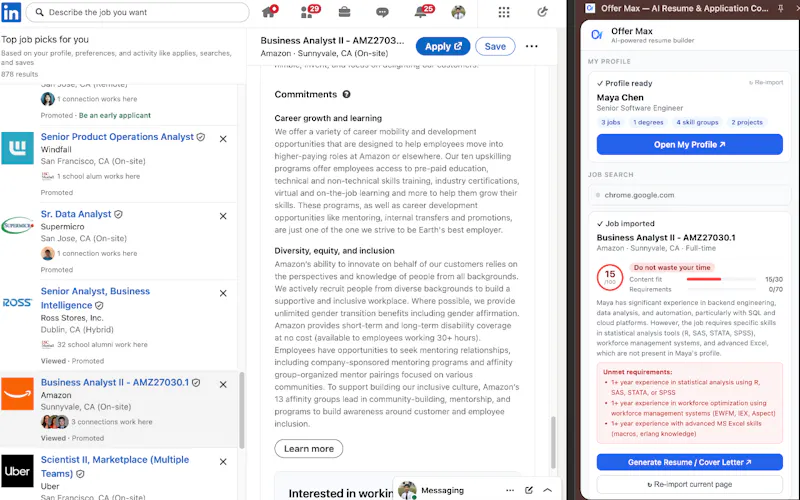
Task: Open more options for job header
Action: click(532, 46)
